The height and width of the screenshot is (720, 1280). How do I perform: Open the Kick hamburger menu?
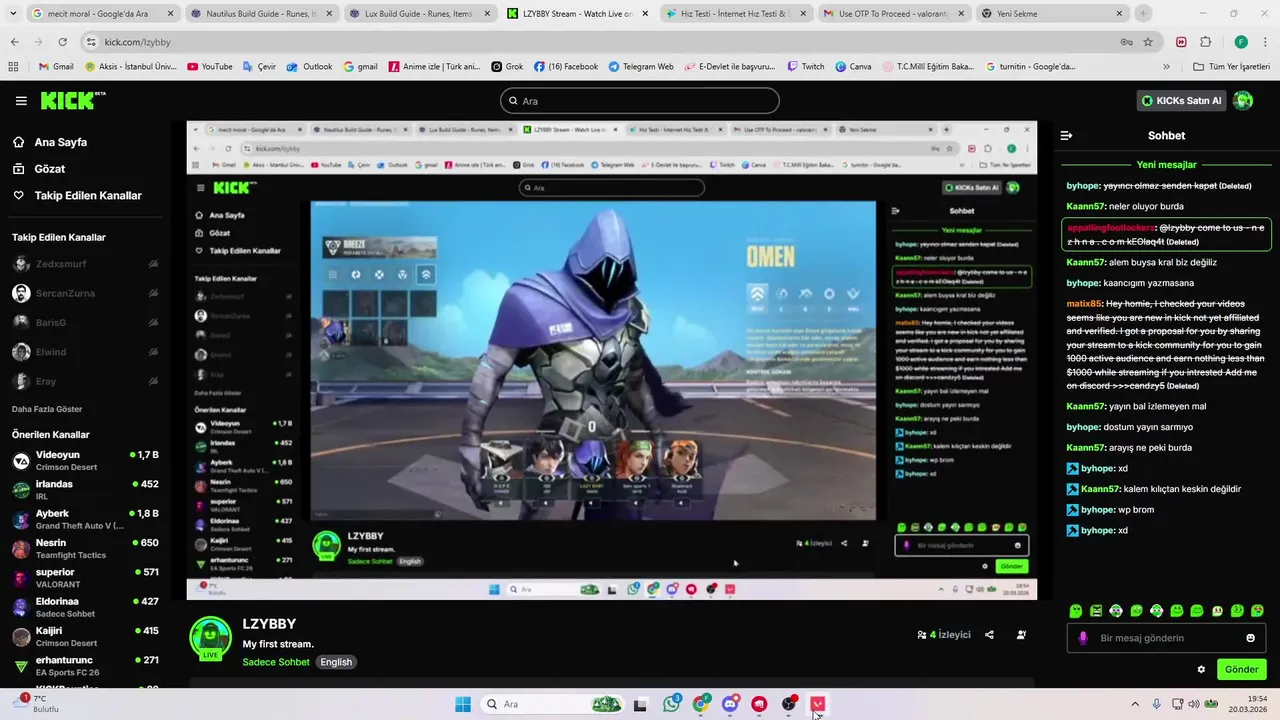tap(21, 101)
